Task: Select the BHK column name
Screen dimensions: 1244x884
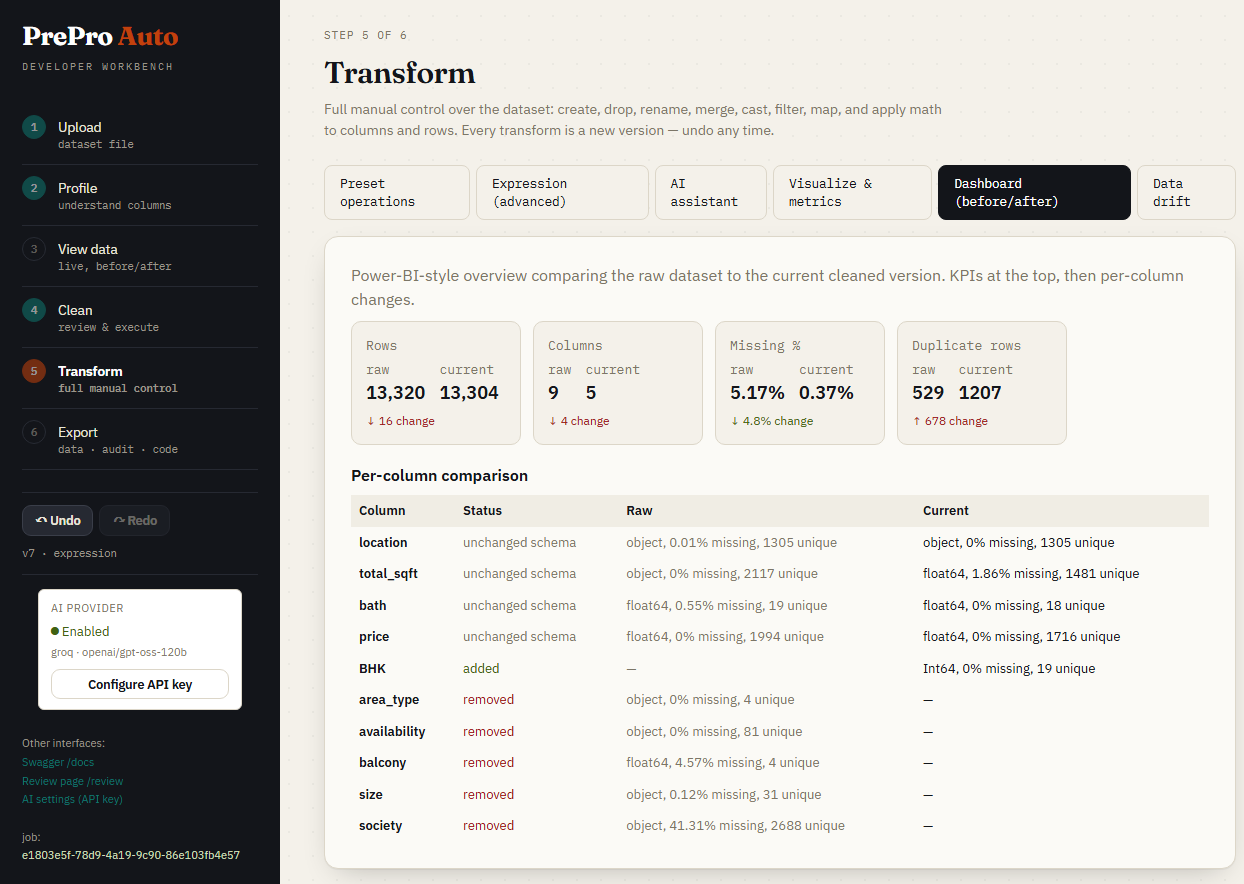Action: 373,668
